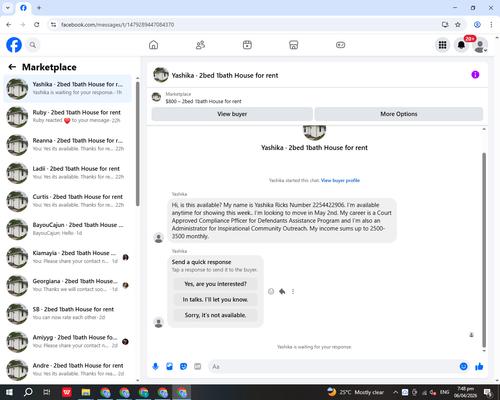The image size is (500, 400).
Task: Open the SB conversation
Action: pyautogui.click(x=67, y=313)
